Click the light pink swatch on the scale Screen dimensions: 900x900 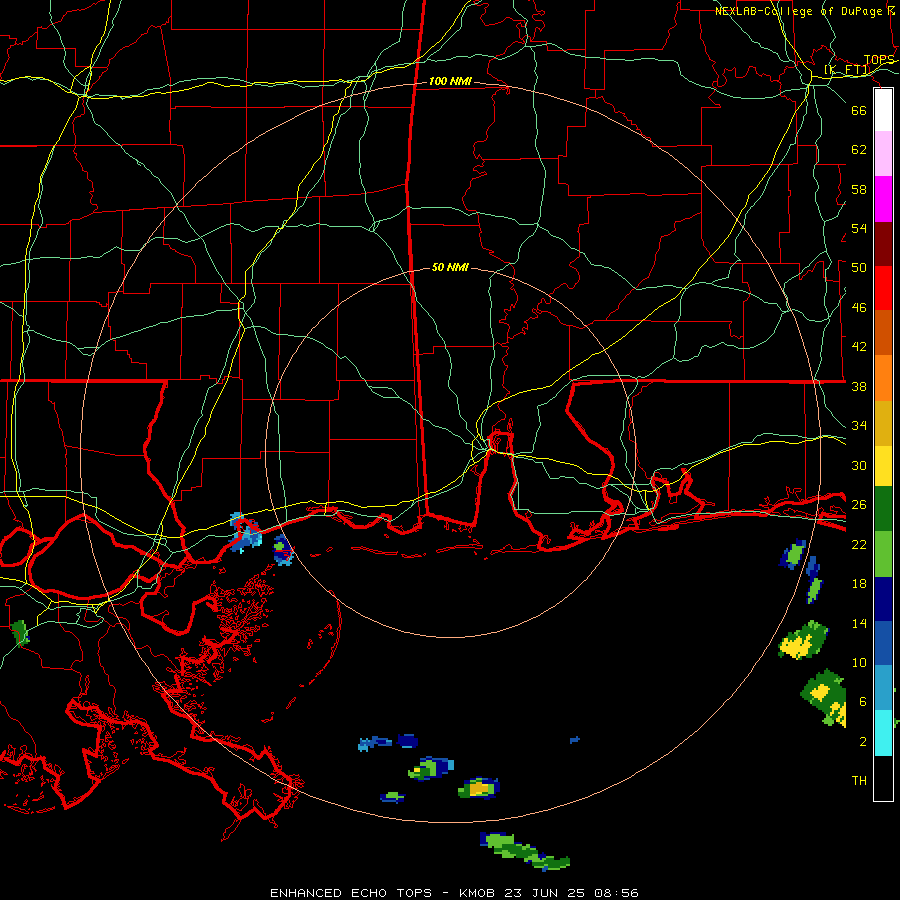pos(883,154)
